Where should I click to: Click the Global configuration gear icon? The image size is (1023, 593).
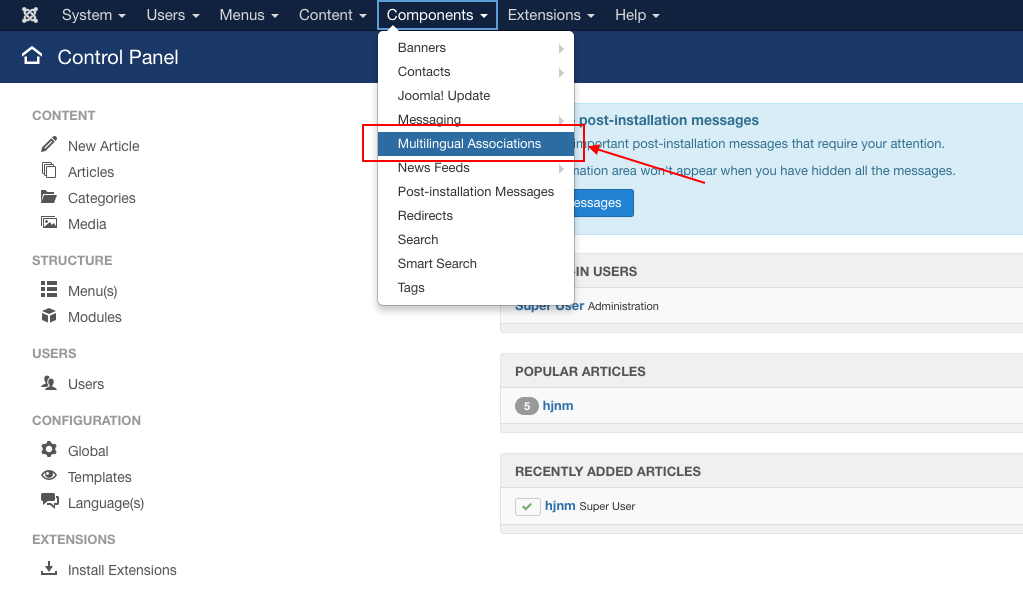pos(47,449)
